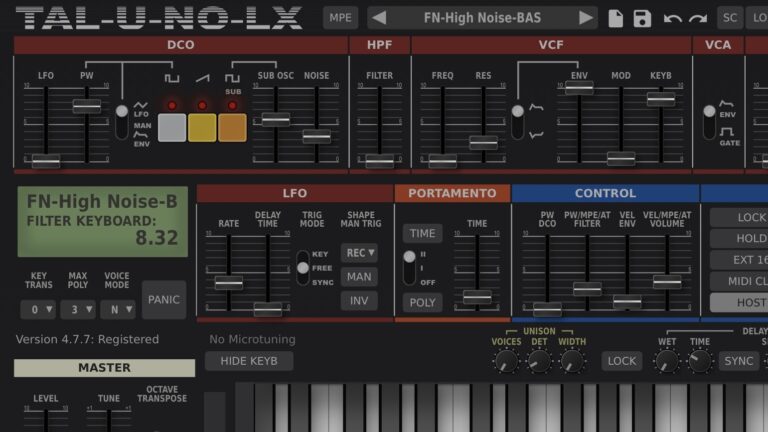The image size is (768, 432).
Task: Click SC button in top bar
Action: (730, 18)
